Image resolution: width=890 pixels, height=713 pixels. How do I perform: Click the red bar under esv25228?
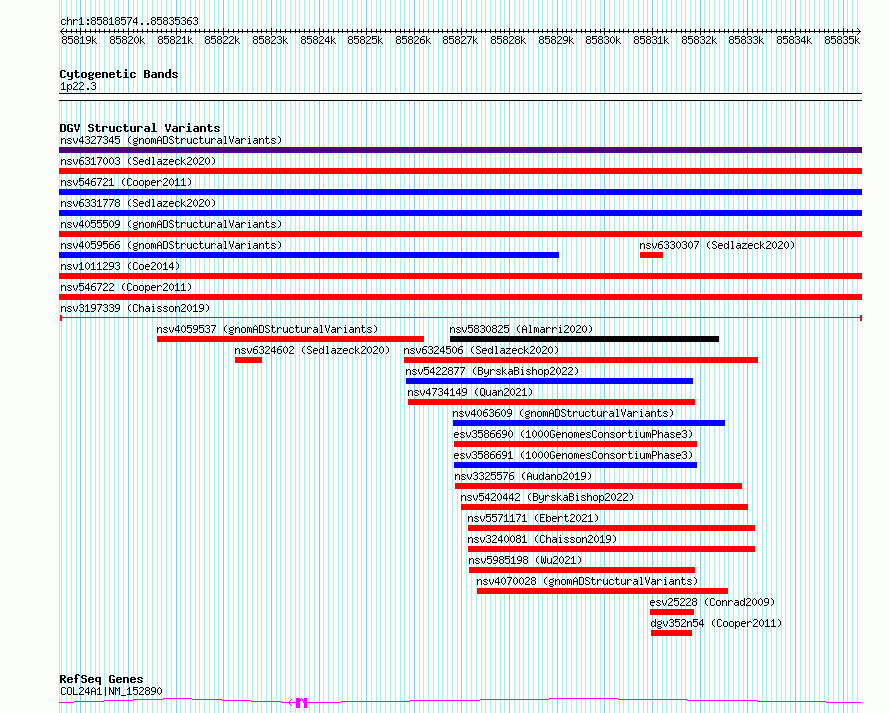point(672,613)
